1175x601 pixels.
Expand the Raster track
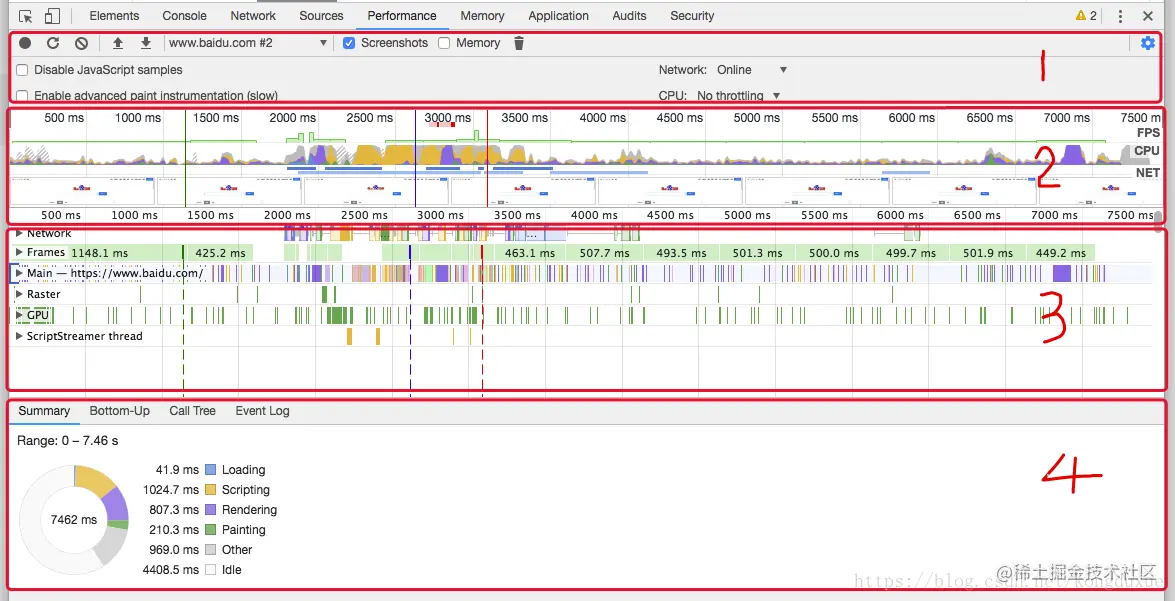(x=19, y=295)
